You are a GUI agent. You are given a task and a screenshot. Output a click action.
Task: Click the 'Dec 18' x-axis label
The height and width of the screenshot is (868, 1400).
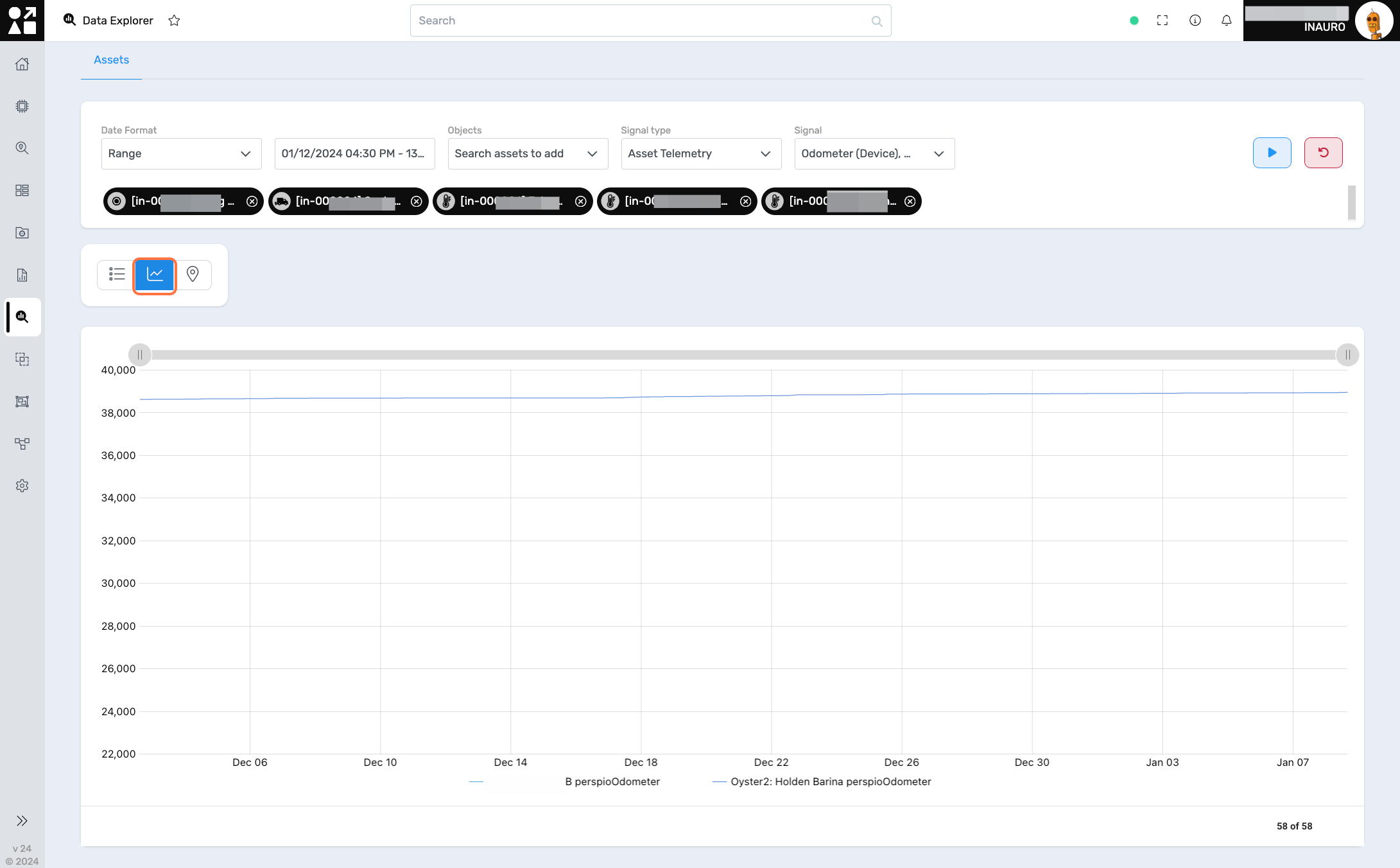pos(641,763)
